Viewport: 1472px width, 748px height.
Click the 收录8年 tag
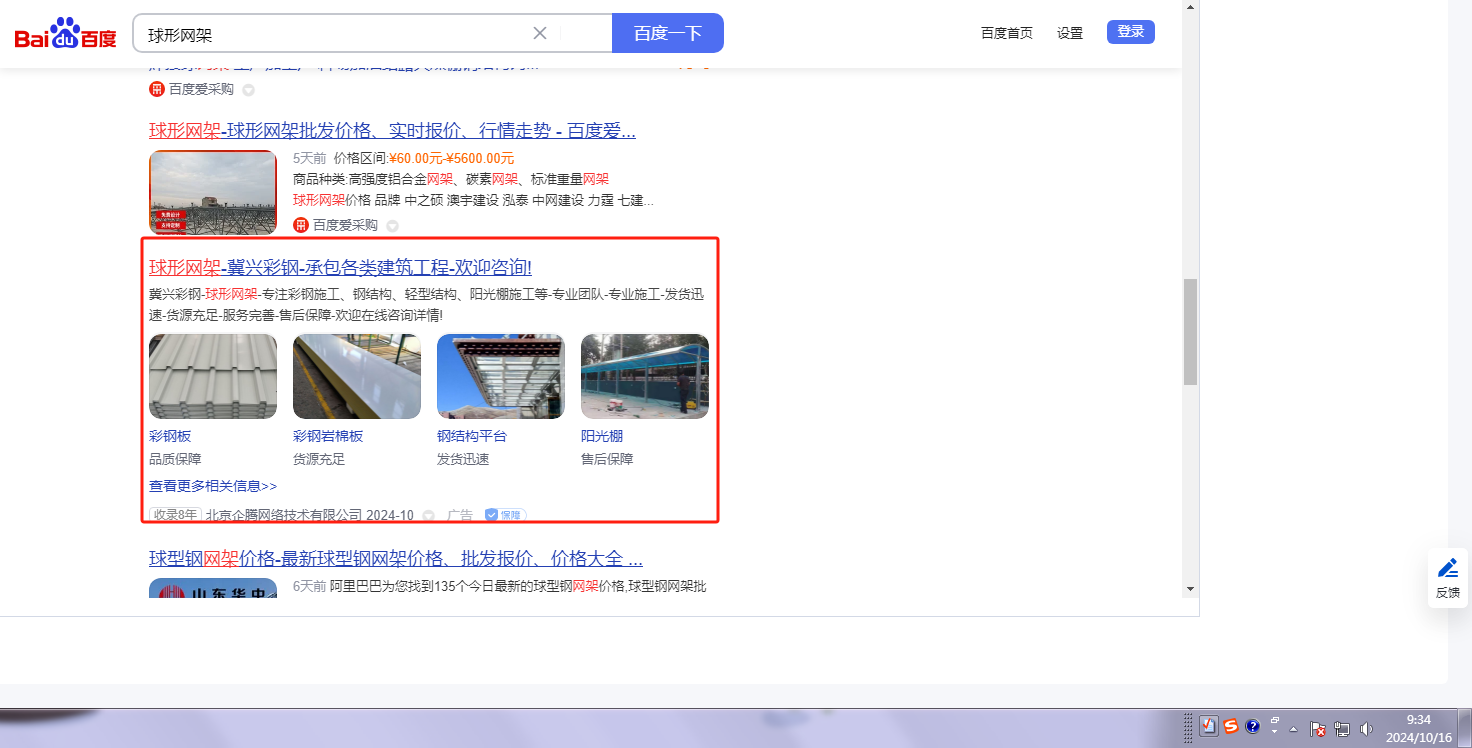tap(175, 515)
